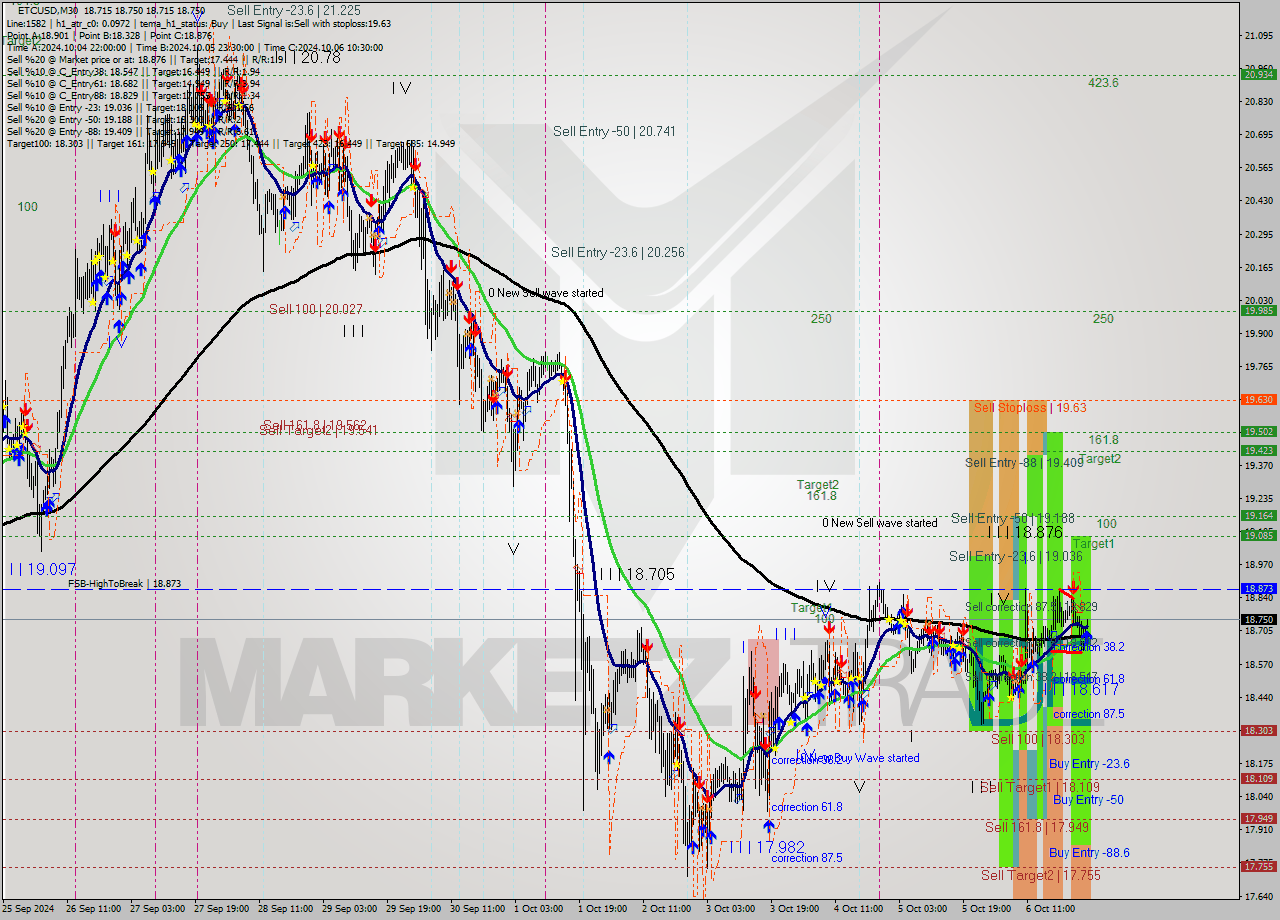The image size is (1280, 920).
Task: Click the 21.095 price axis value
Action: pyautogui.click(x=1258, y=36)
